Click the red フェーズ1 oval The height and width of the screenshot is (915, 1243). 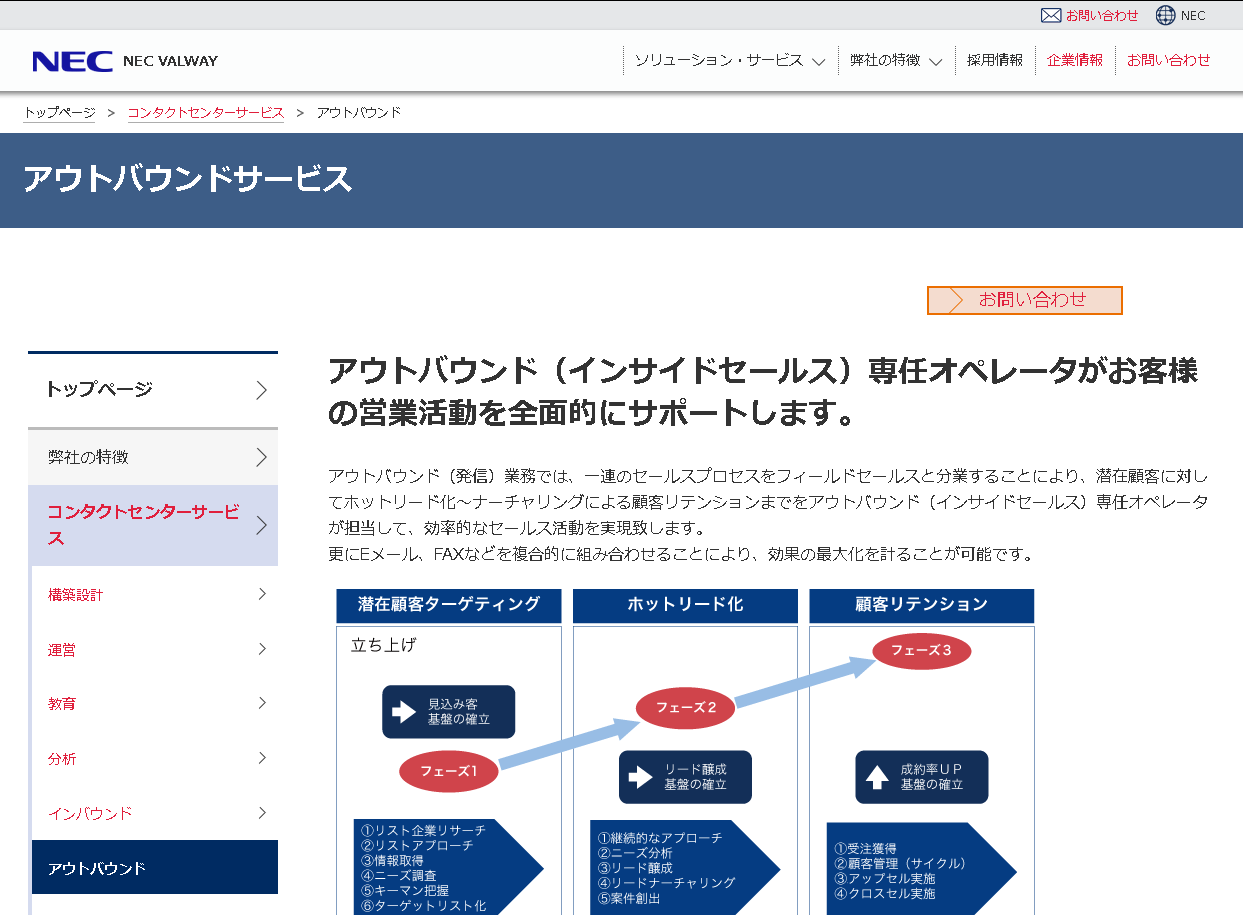448,771
